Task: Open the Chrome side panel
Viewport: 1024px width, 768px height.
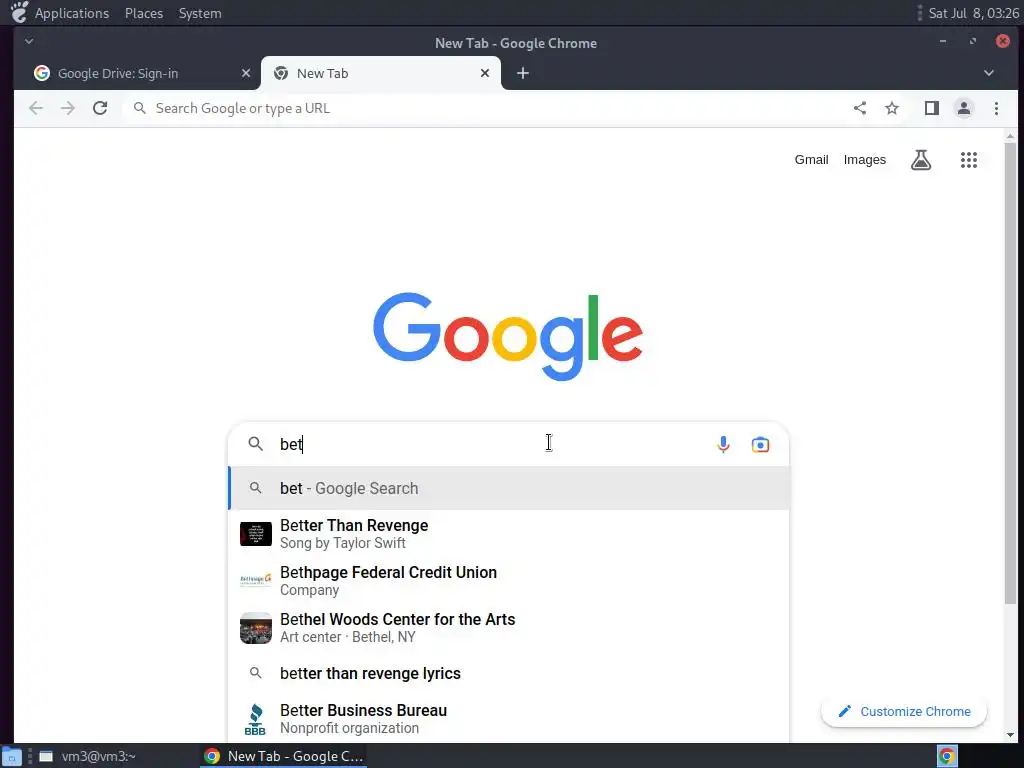Action: [x=931, y=108]
